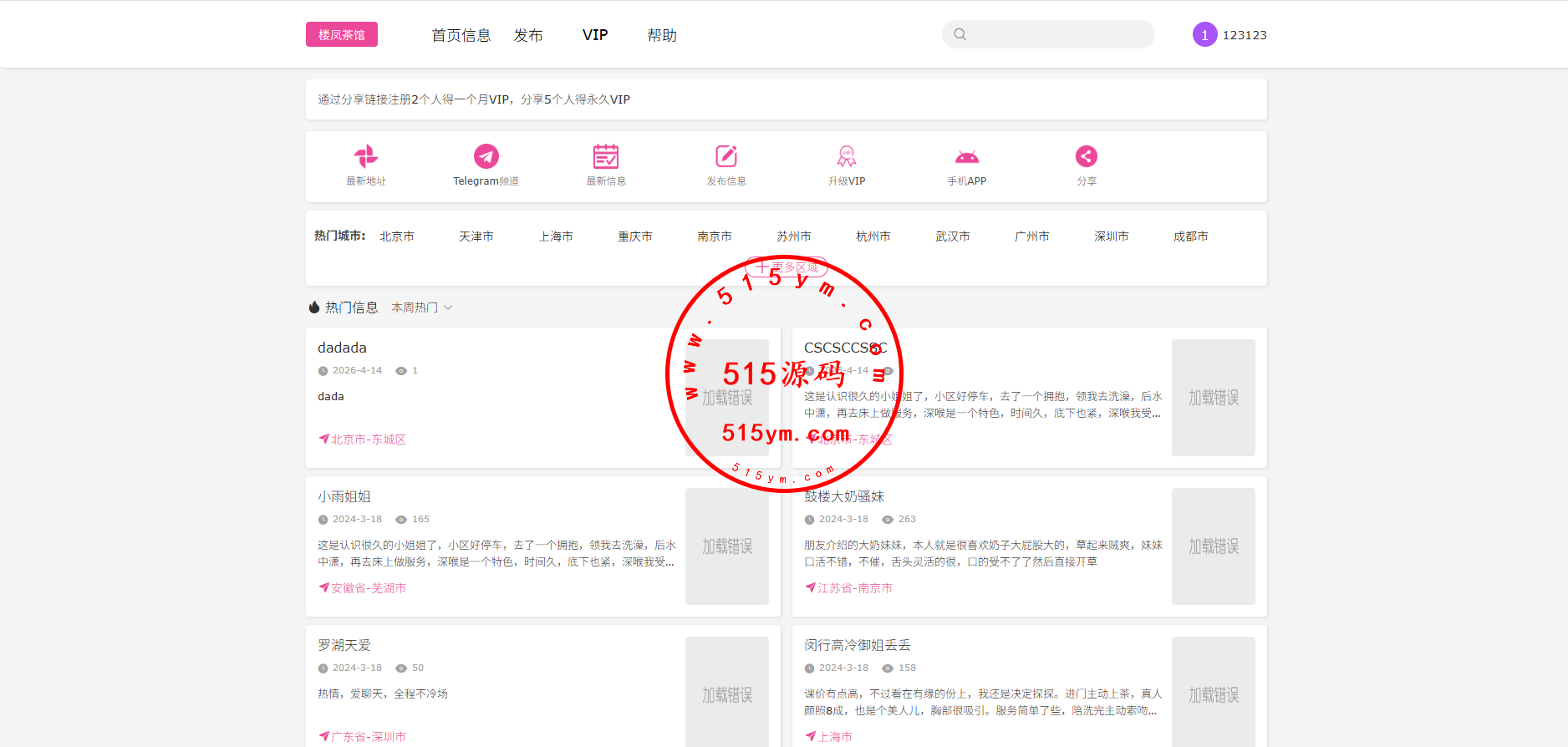
Task: Open the 首页信息 menu item
Action: (x=461, y=35)
